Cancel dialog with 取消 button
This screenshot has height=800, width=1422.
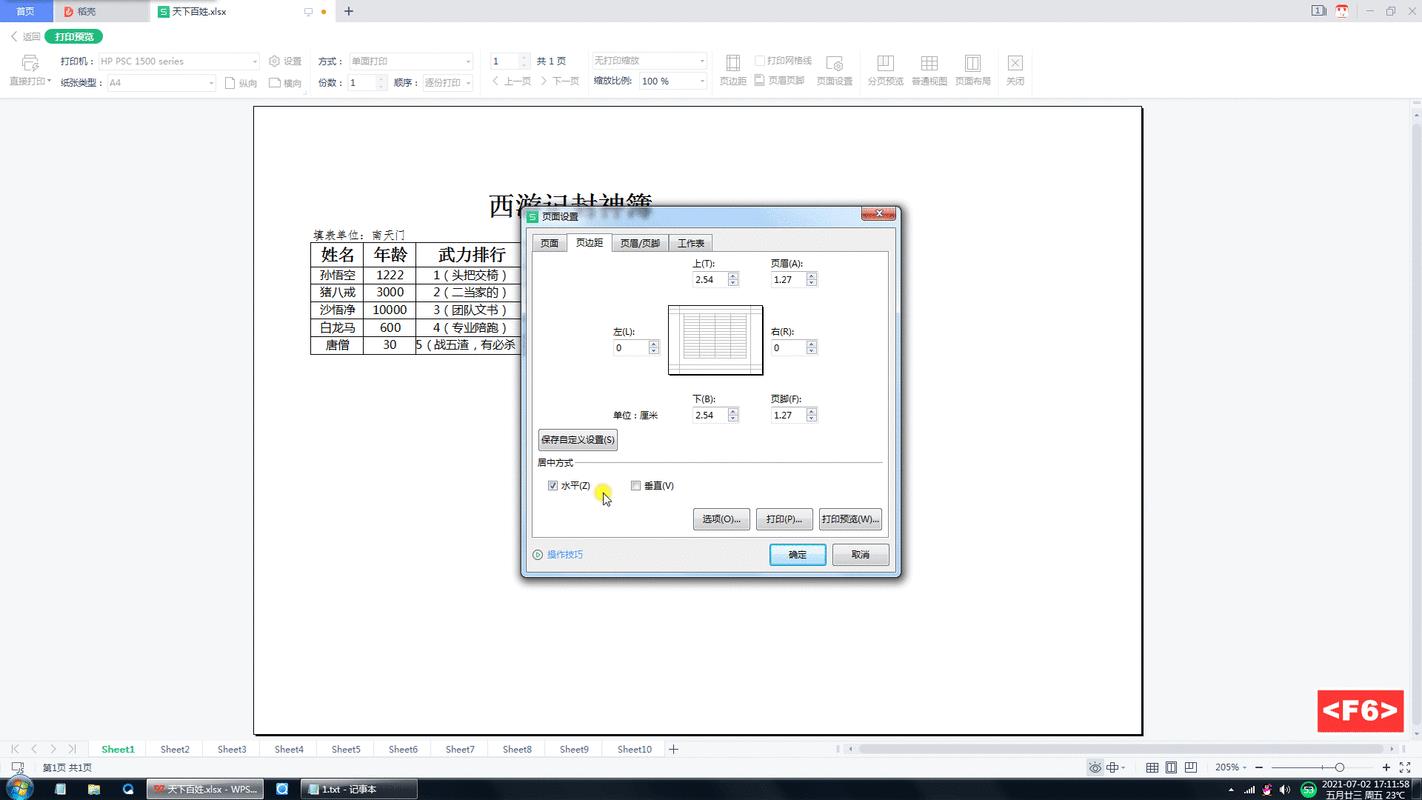pos(861,555)
